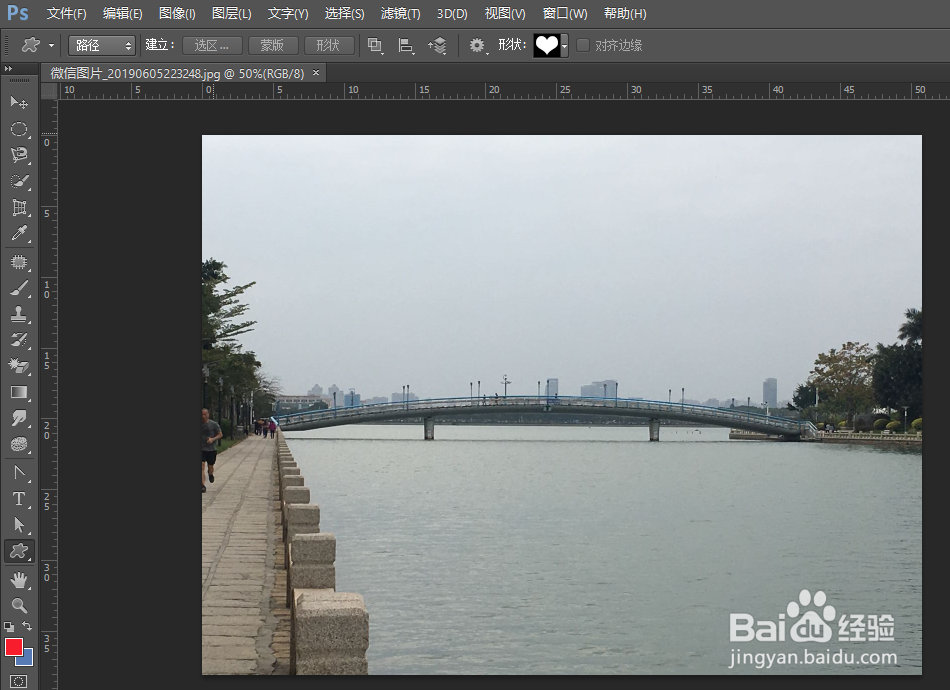The height and width of the screenshot is (690, 950).
Task: Reset default foreground and background colors
Action: pyautogui.click(x=8, y=627)
